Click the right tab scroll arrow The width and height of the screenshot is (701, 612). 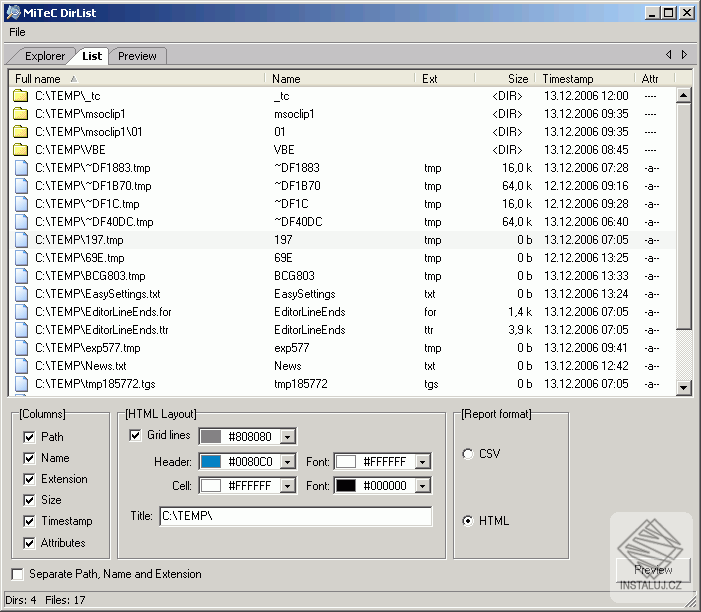tap(684, 55)
